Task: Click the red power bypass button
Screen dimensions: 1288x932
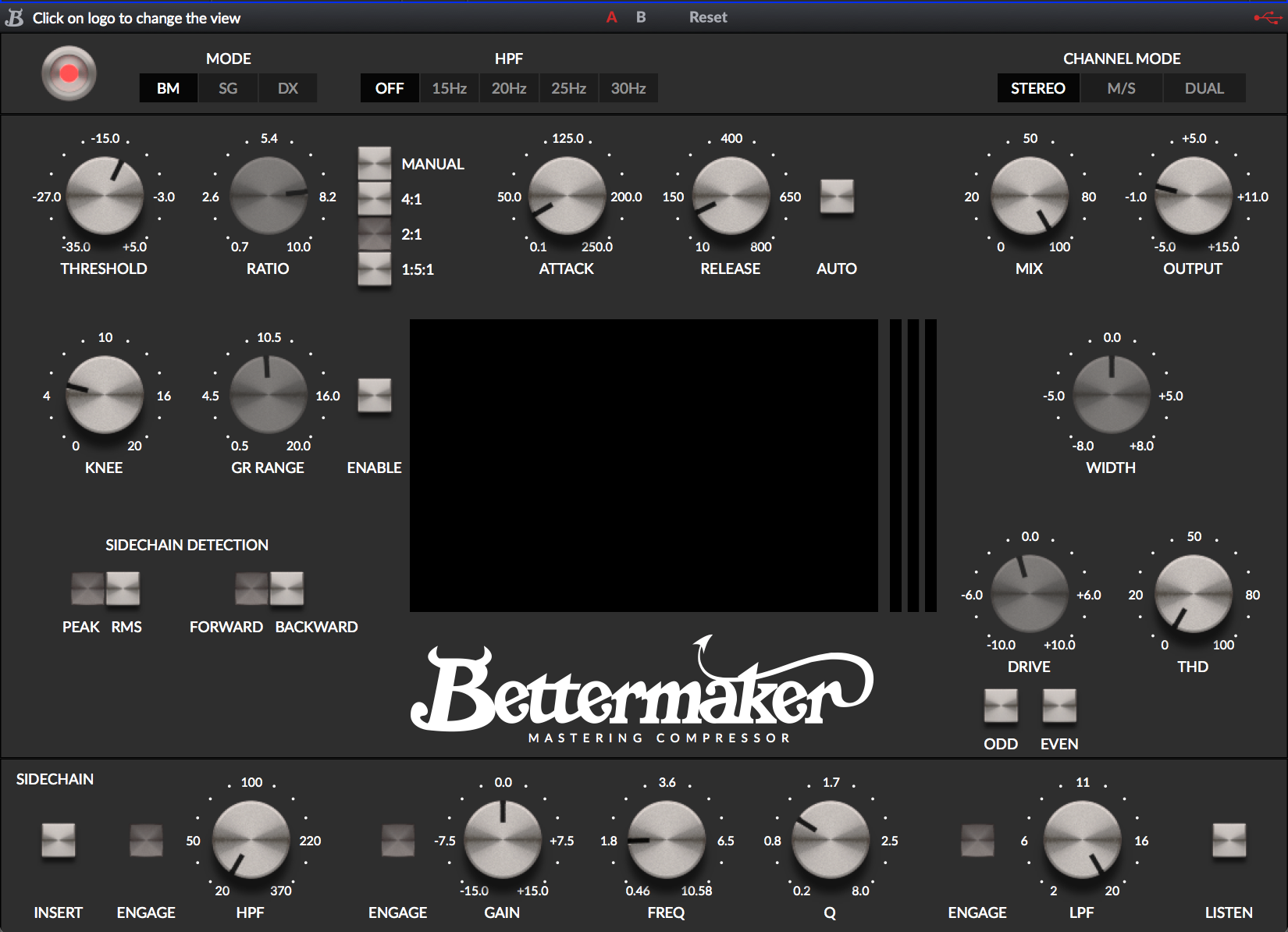Action: click(x=69, y=73)
